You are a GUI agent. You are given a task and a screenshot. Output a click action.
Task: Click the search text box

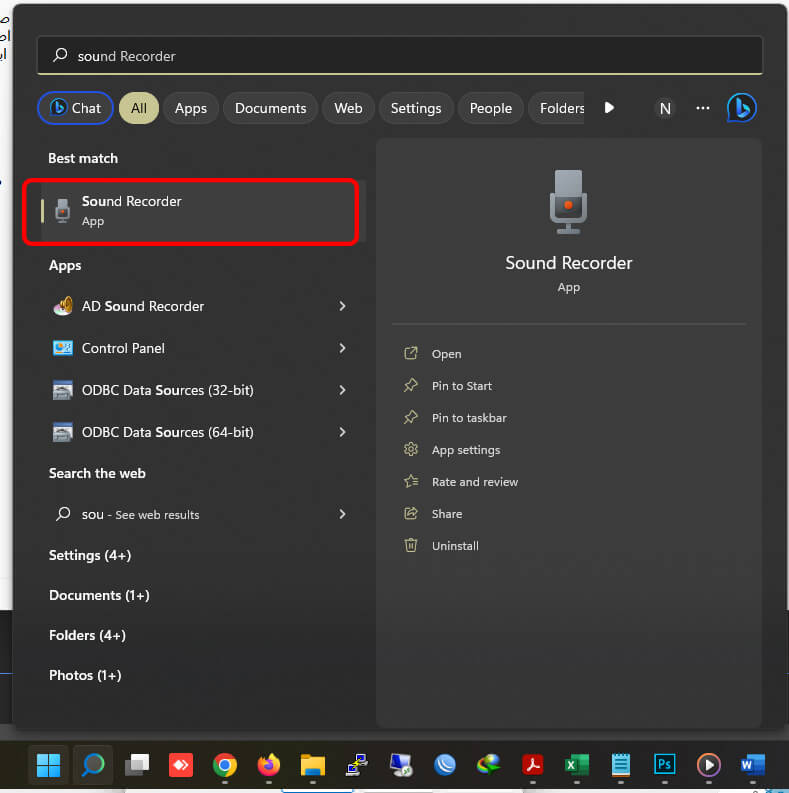[x=400, y=56]
